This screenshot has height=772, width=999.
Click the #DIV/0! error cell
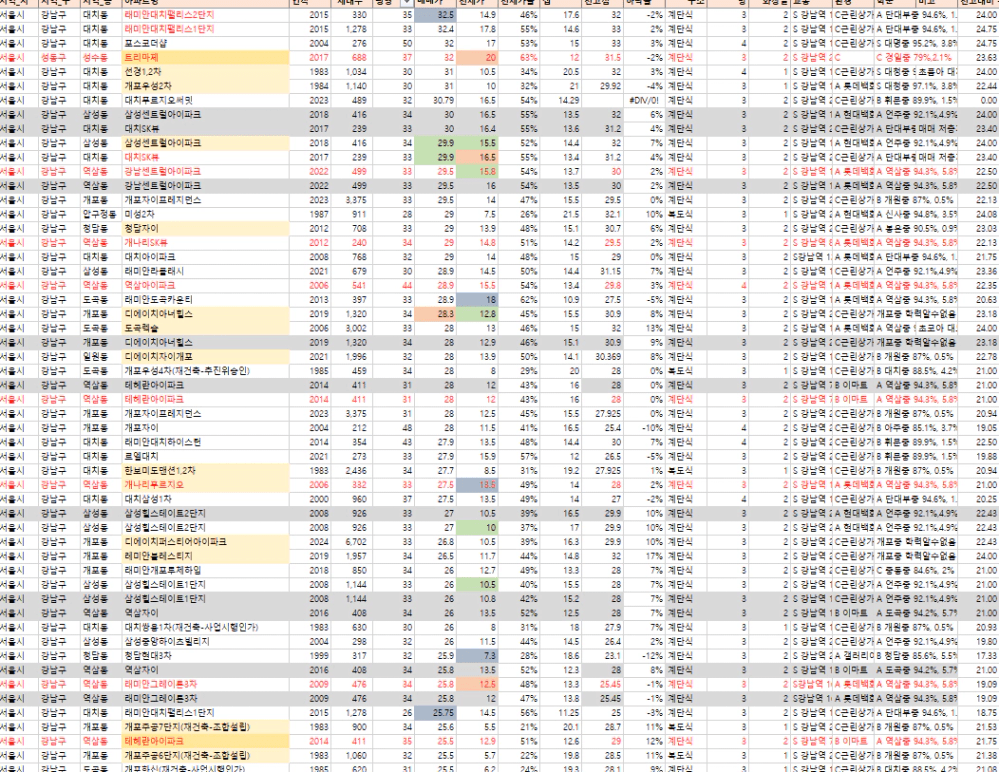(644, 100)
